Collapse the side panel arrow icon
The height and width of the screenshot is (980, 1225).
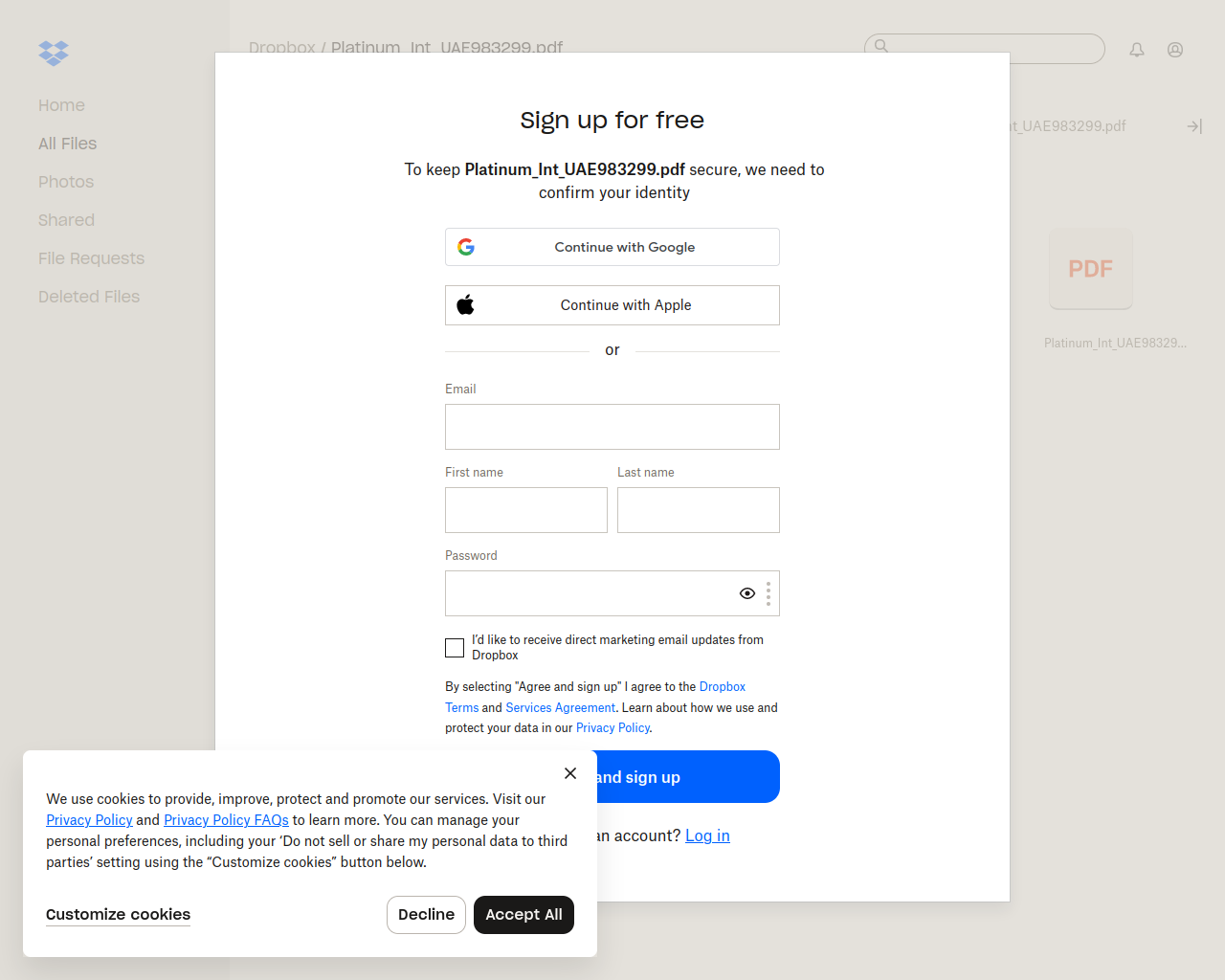click(1194, 126)
